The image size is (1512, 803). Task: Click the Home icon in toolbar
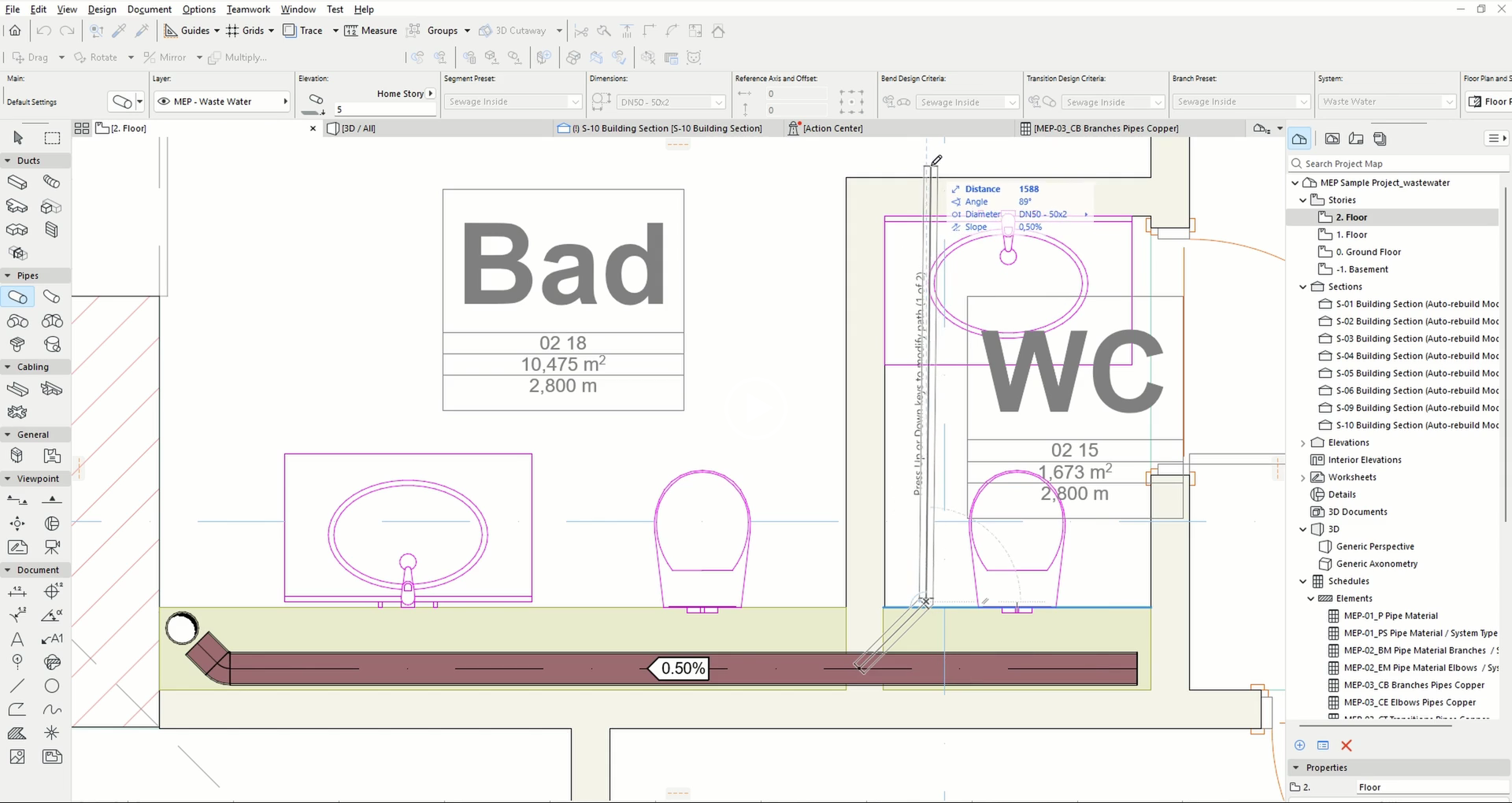pos(15,31)
